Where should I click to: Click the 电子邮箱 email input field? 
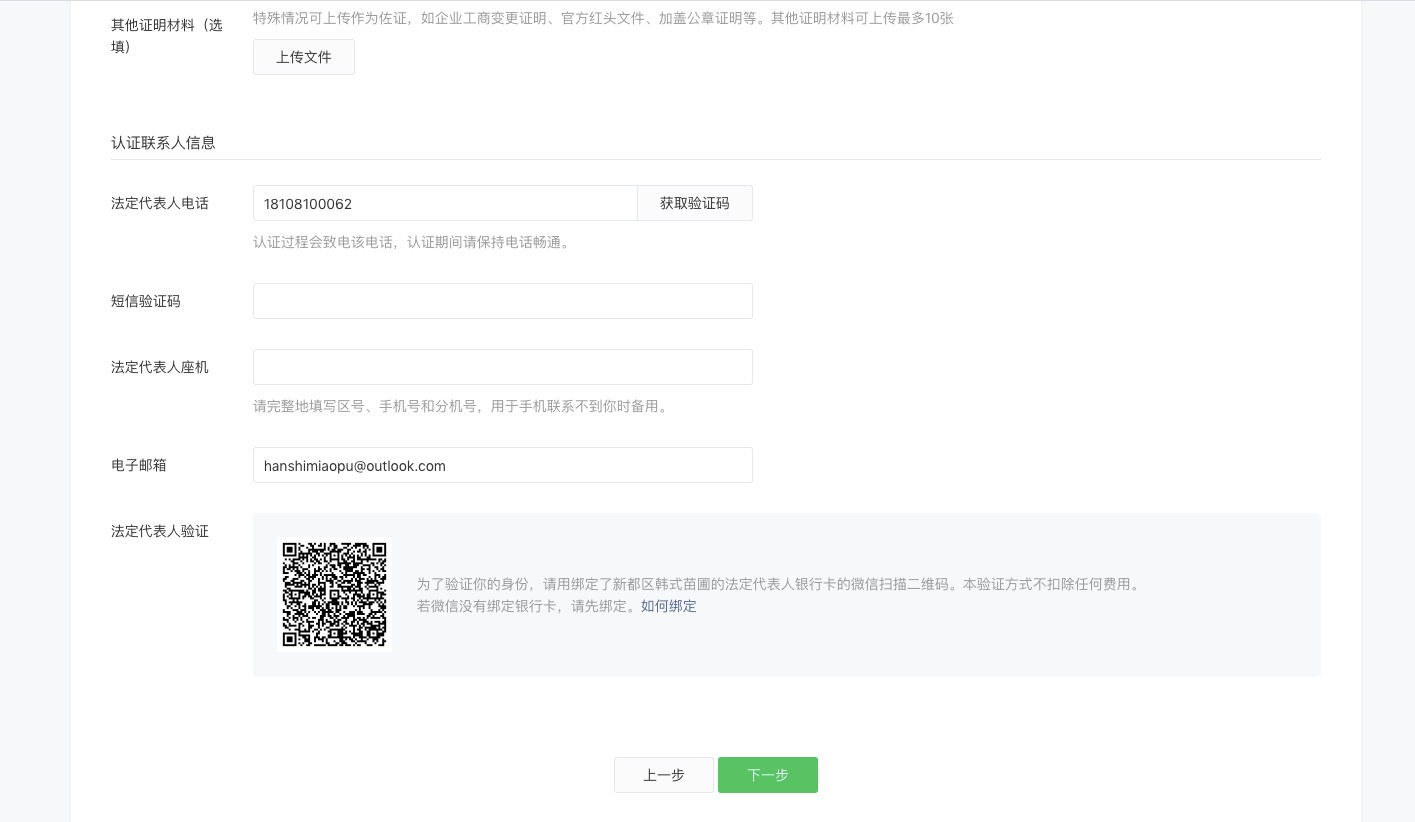503,465
